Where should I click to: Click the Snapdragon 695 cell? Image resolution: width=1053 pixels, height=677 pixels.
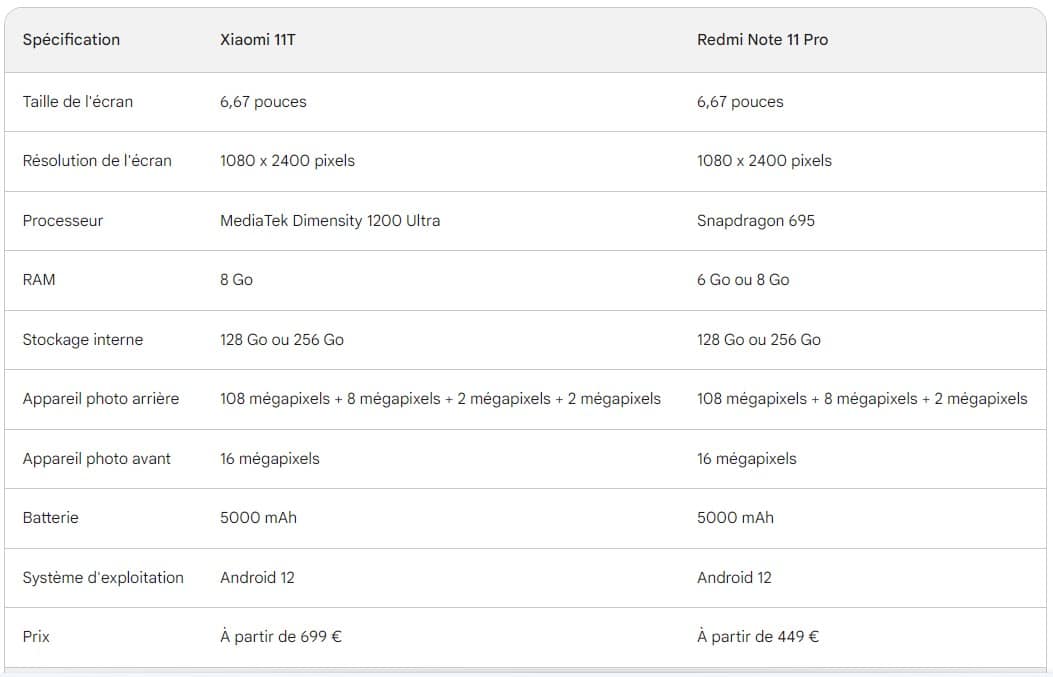pyautogui.click(x=755, y=220)
